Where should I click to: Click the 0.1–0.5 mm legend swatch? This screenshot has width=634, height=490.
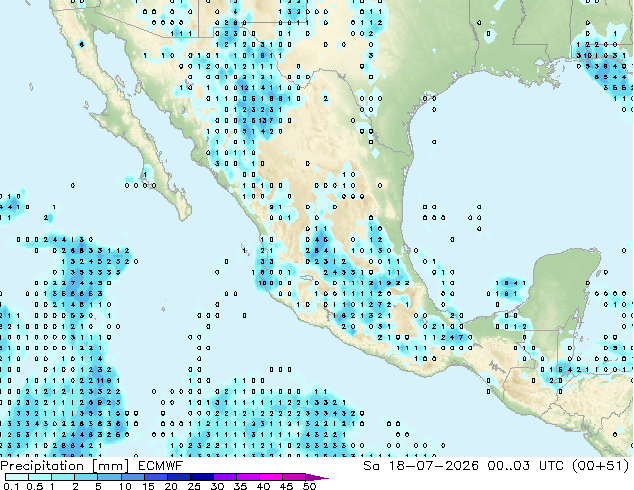pos(17,477)
